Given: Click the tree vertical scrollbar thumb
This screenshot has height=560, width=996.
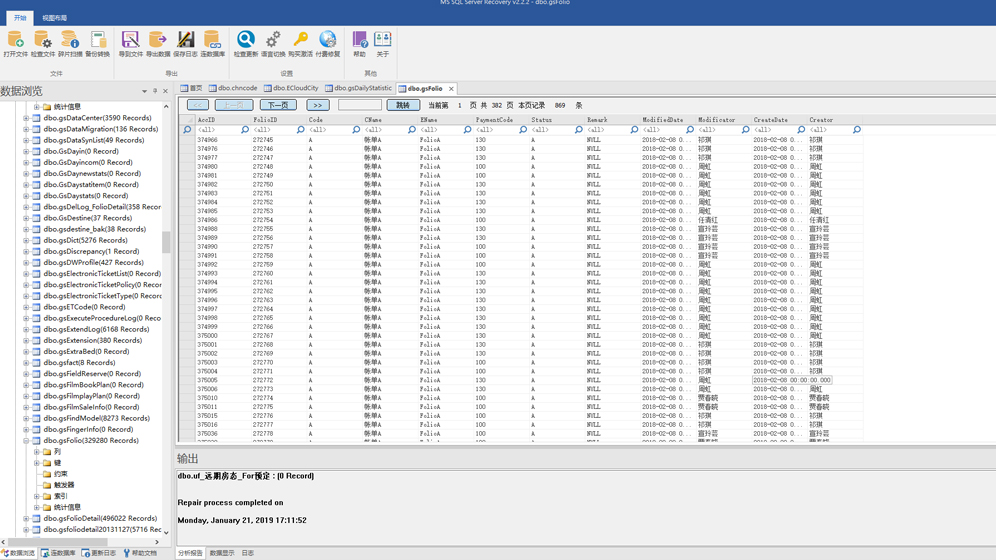Looking at the screenshot, I should pyautogui.click(x=166, y=242).
